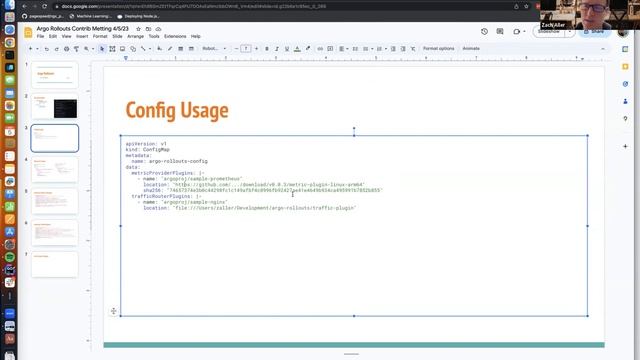Screen dimensions: 640x360
Task: Open the bulleted list dropdown
Action: (x=368, y=49)
